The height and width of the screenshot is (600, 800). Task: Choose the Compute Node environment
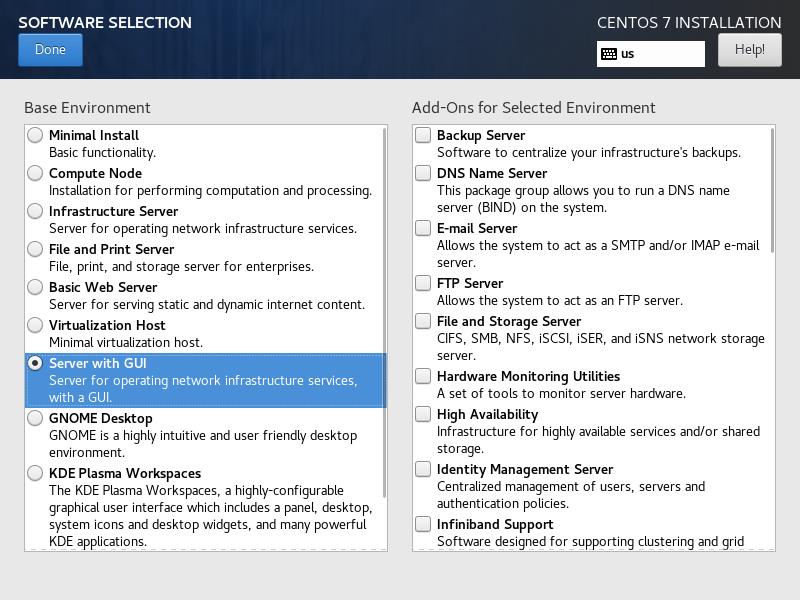36,173
